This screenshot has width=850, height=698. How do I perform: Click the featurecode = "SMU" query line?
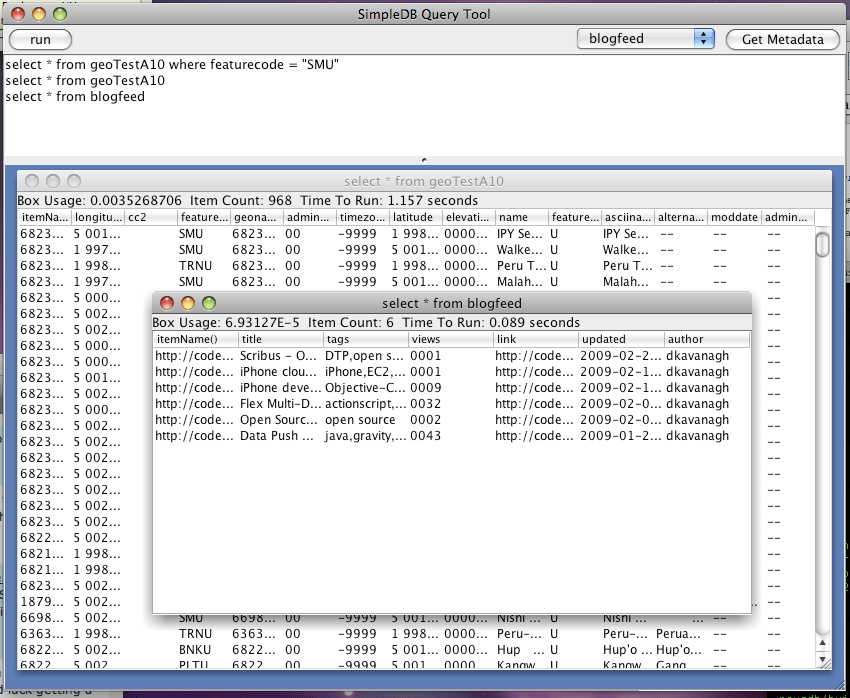[172, 64]
